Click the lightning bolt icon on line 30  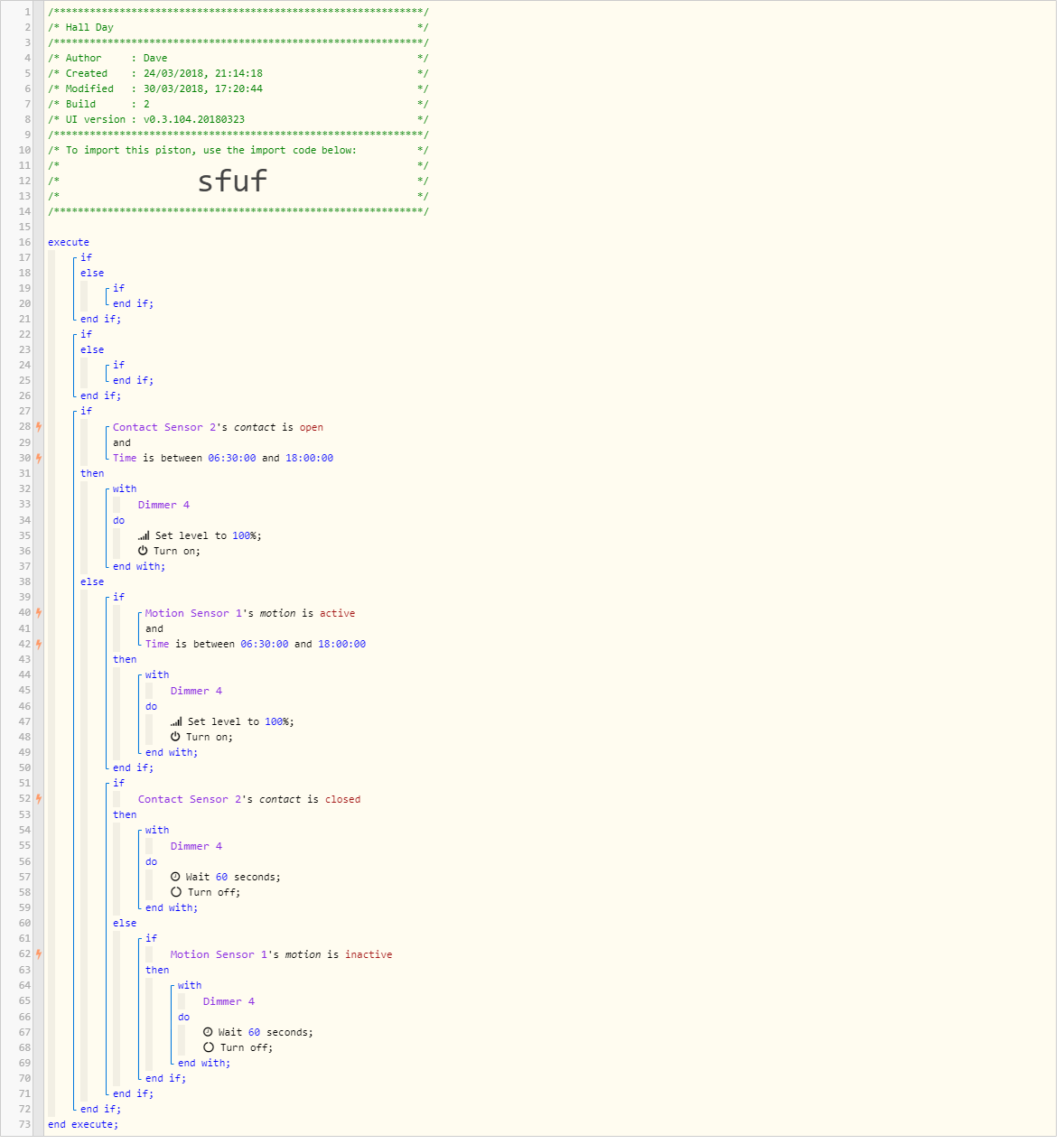pos(39,458)
